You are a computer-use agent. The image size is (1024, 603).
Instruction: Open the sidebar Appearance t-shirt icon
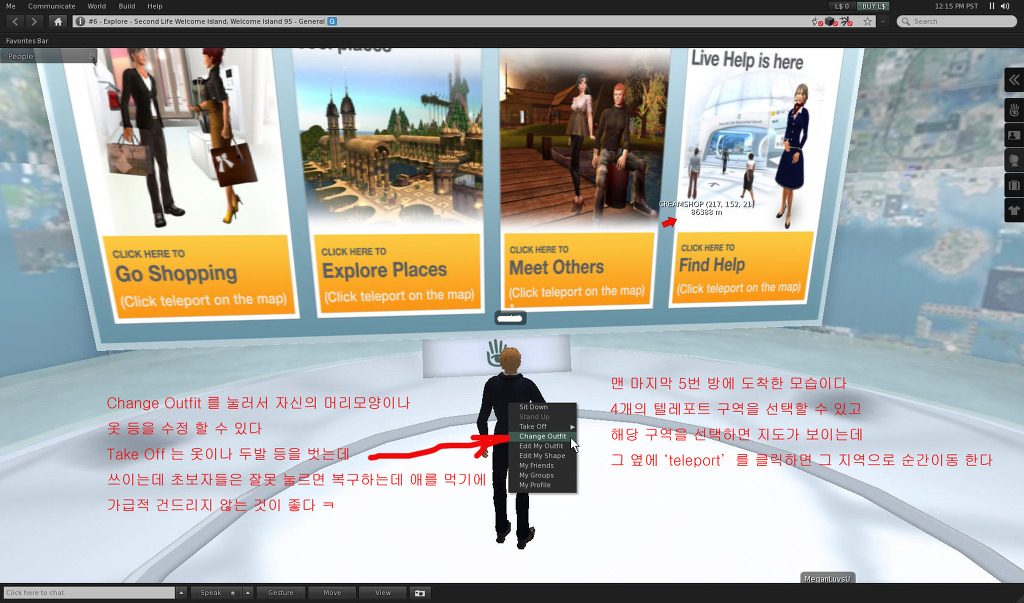click(1014, 210)
